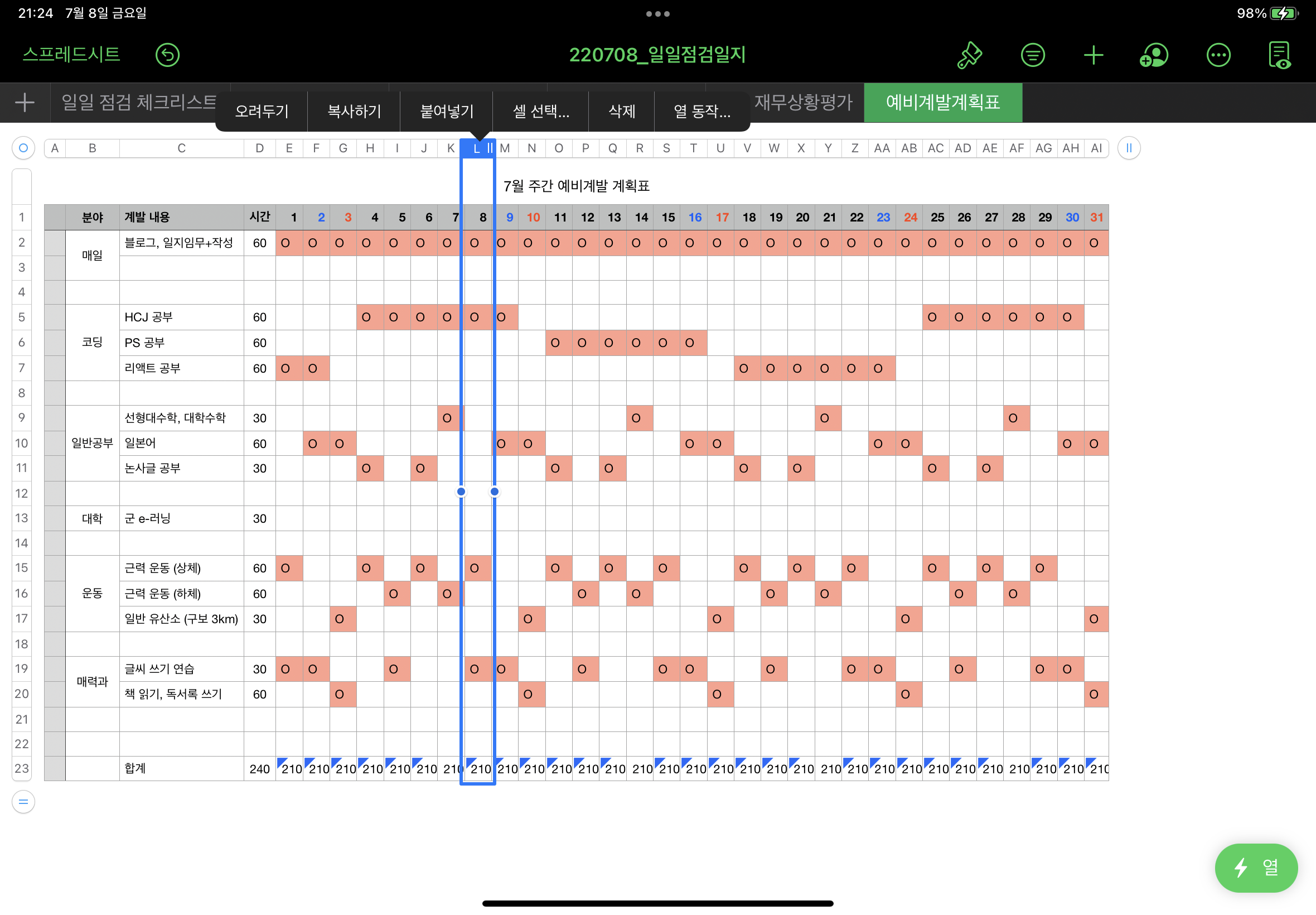The width and height of the screenshot is (1316, 915).
Task: Open the 셀 선택... submenu
Action: point(540,111)
